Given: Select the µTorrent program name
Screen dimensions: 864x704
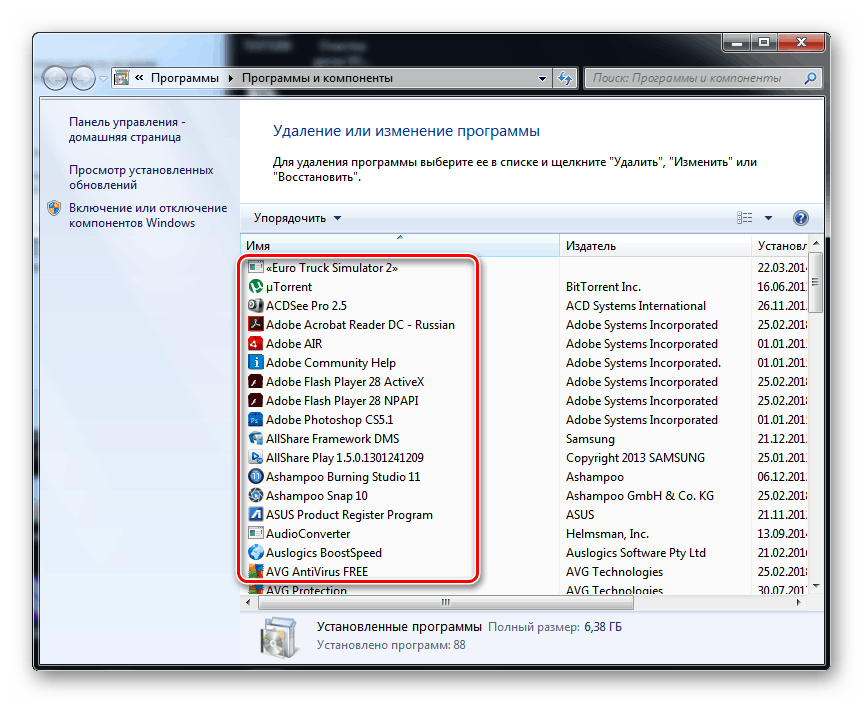Looking at the screenshot, I should point(289,287).
